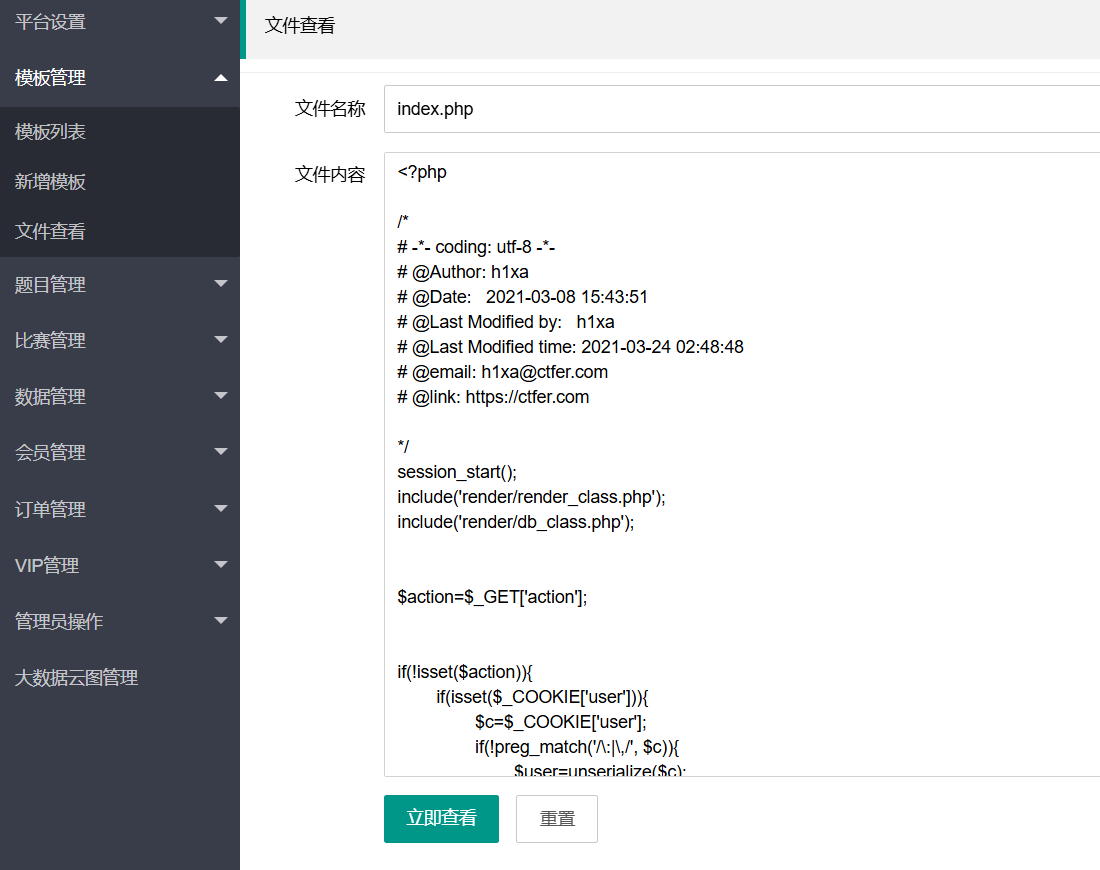The image size is (1100, 870).
Task: Collapse the 模板管理 menu arrow
Action: (221, 78)
